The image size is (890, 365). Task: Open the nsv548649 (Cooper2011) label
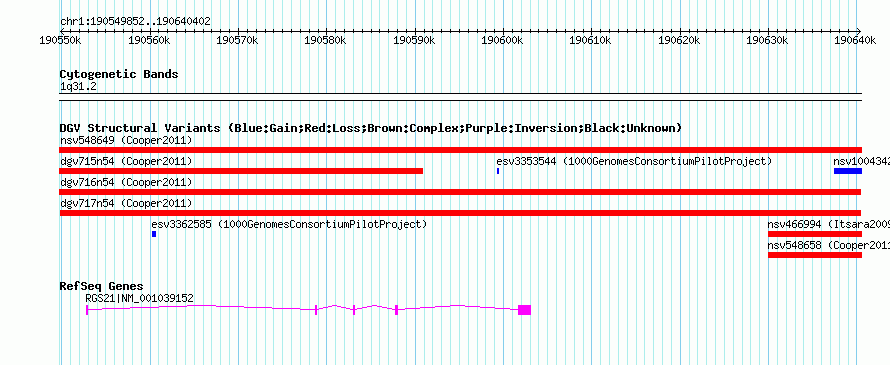[126, 140]
